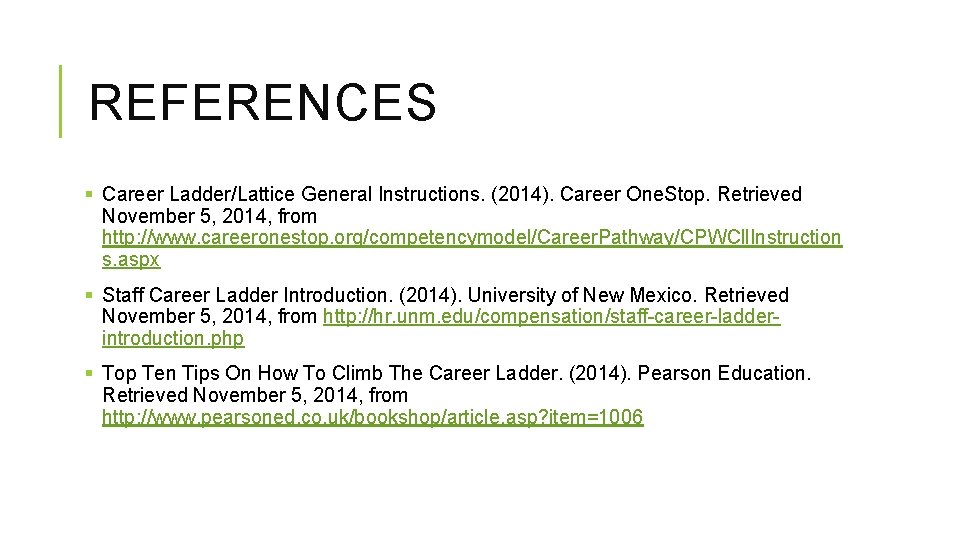Image resolution: width=960 pixels, height=540 pixels.
Task: Open the pearsoned.co.uk bookshop article link
Action: pyautogui.click(x=372, y=418)
